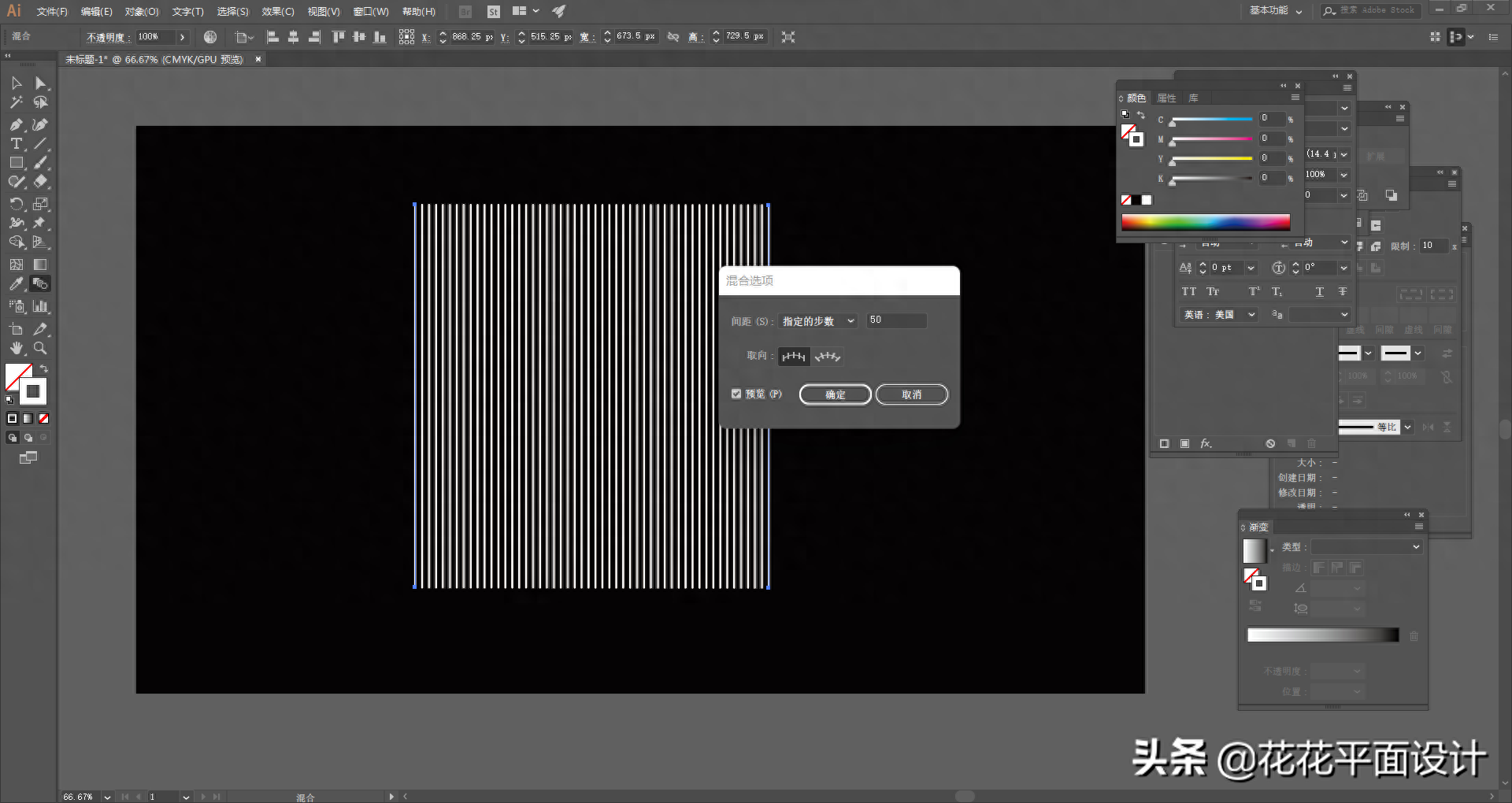The image size is (1512, 803).
Task: Choose align-to-path orientation option
Action: [x=828, y=357]
